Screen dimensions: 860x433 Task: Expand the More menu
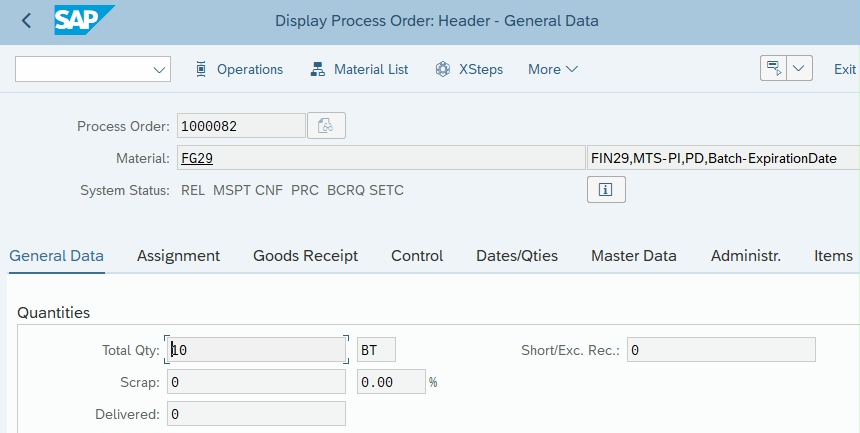553,69
